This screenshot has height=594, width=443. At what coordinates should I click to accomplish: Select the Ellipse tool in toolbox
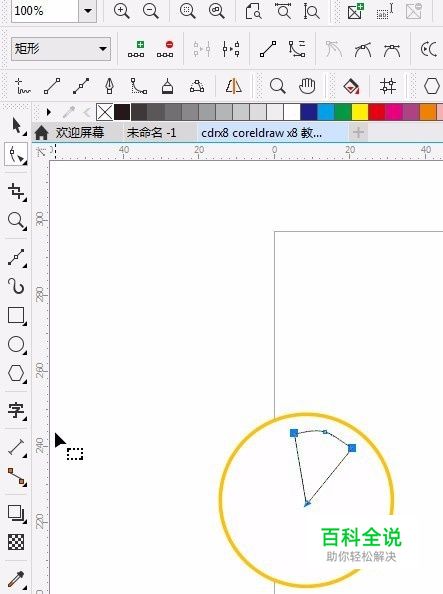[x=17, y=345]
